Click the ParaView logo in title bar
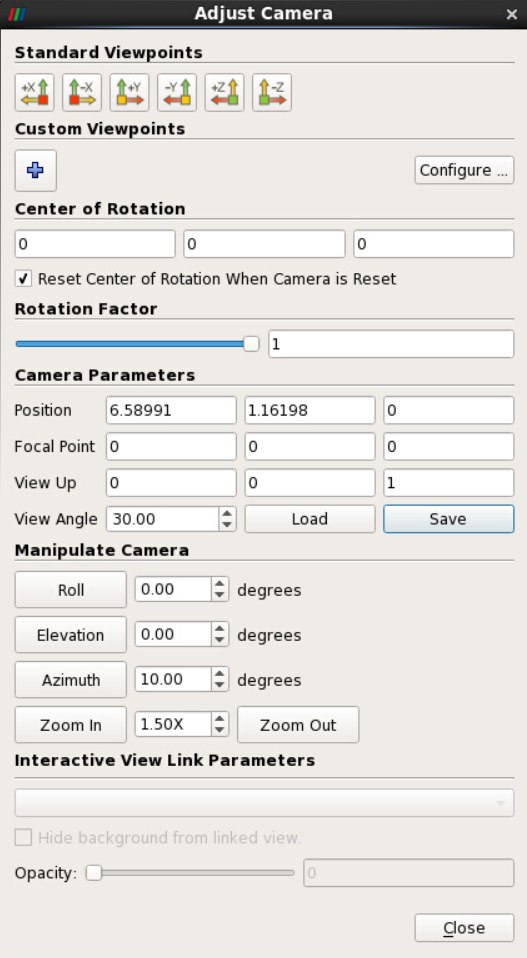 17,14
